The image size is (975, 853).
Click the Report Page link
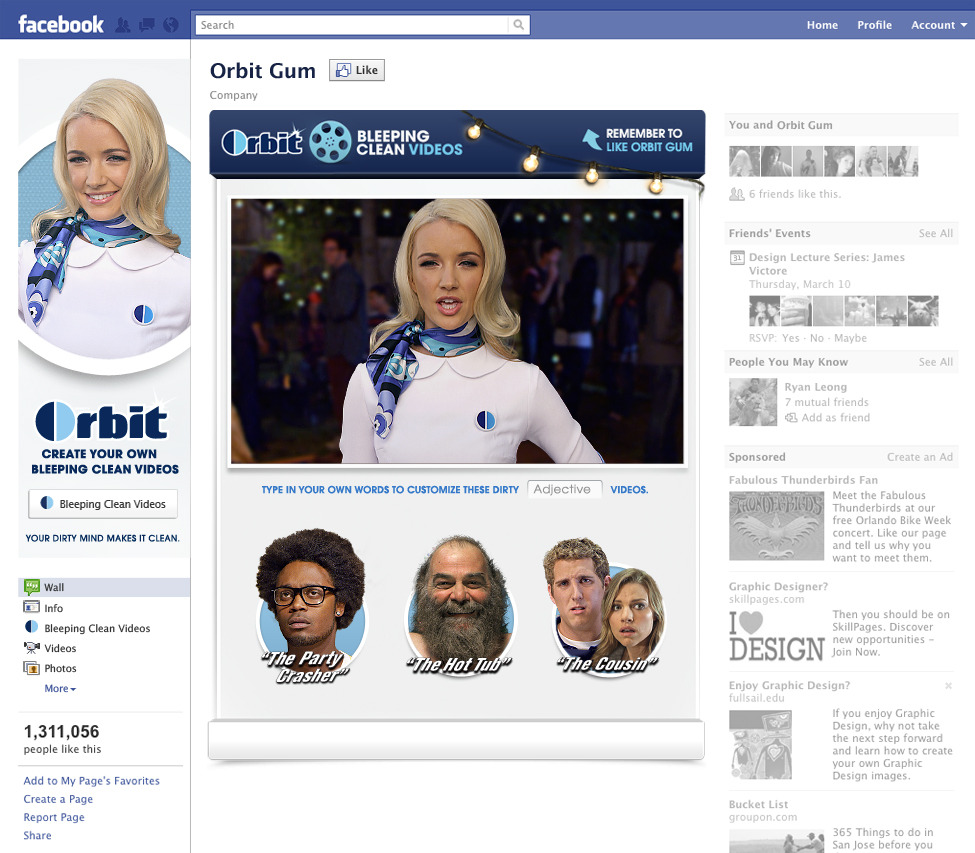pos(54,817)
